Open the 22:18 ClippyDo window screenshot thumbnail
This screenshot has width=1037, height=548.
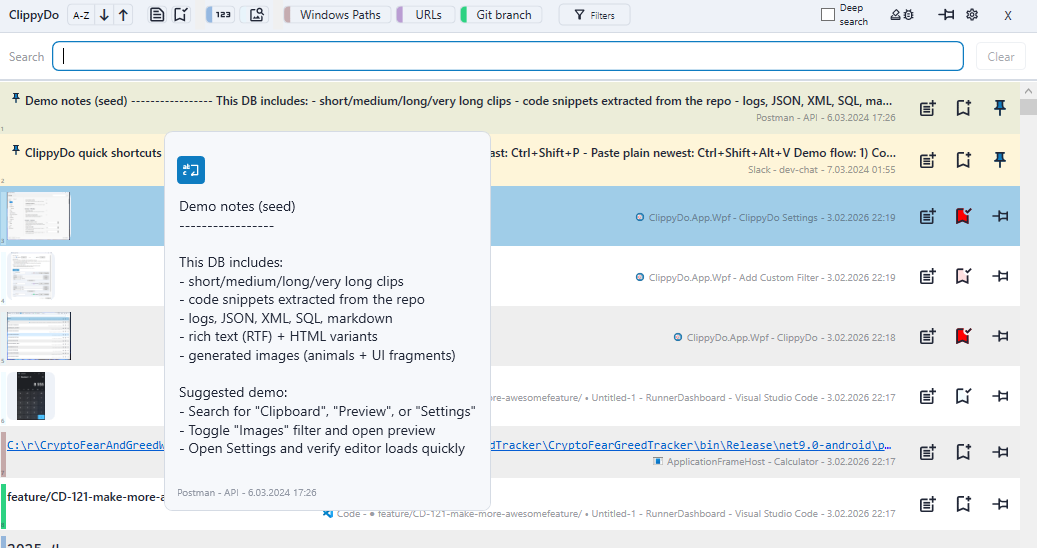39,336
